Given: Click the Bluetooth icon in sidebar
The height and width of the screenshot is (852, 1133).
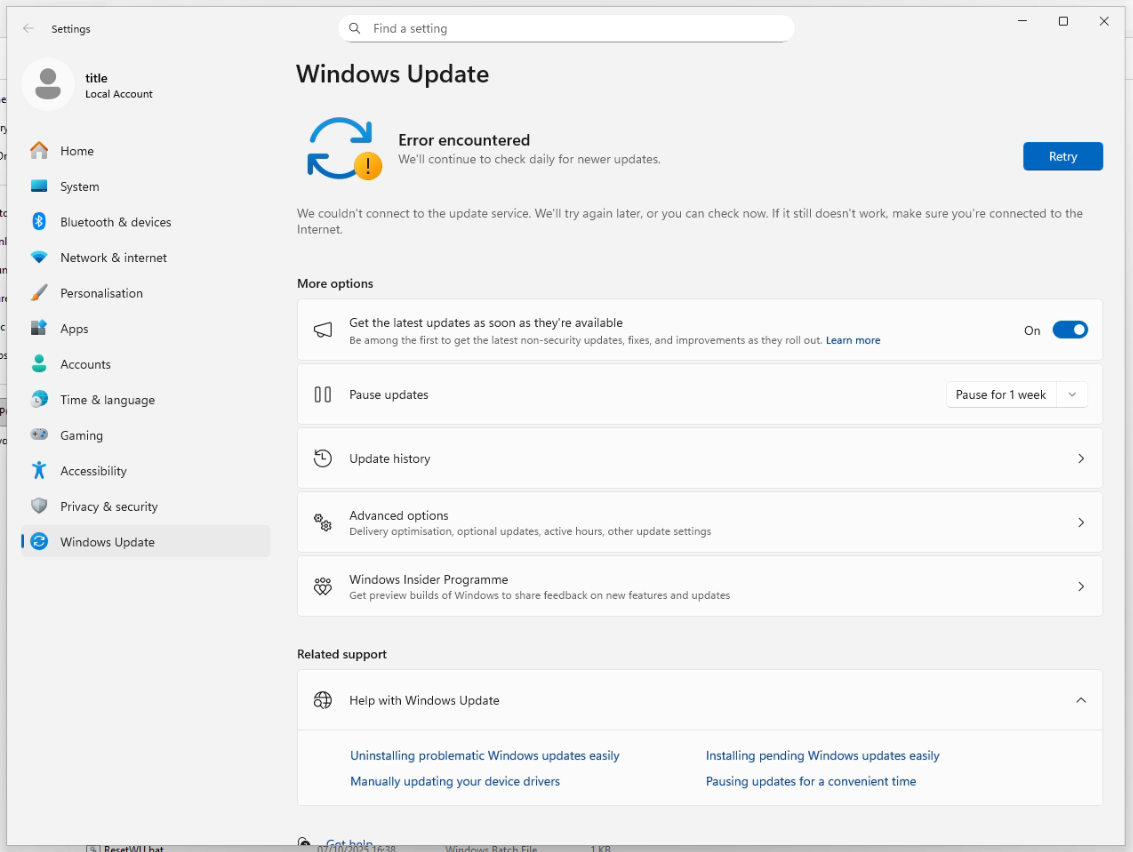Looking at the screenshot, I should coord(39,221).
